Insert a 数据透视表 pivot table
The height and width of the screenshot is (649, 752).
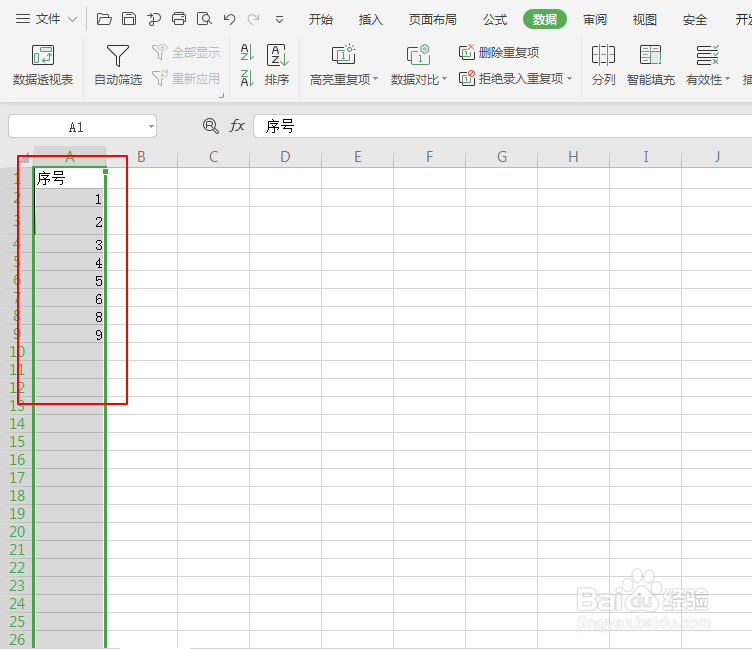[43, 65]
